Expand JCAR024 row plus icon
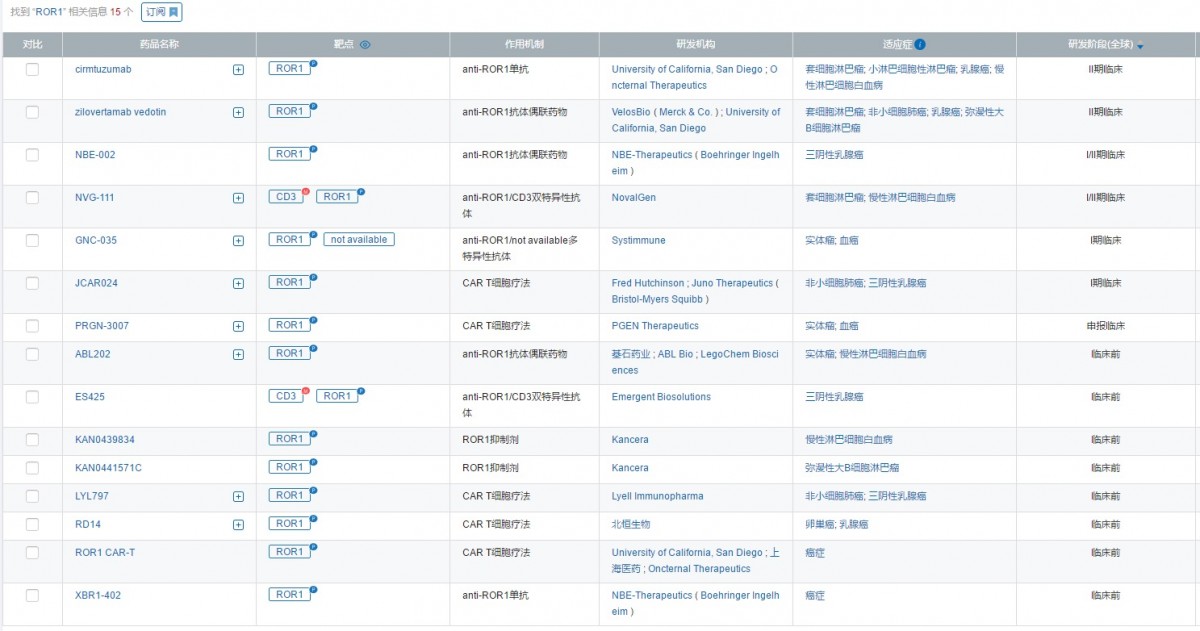 (x=238, y=284)
